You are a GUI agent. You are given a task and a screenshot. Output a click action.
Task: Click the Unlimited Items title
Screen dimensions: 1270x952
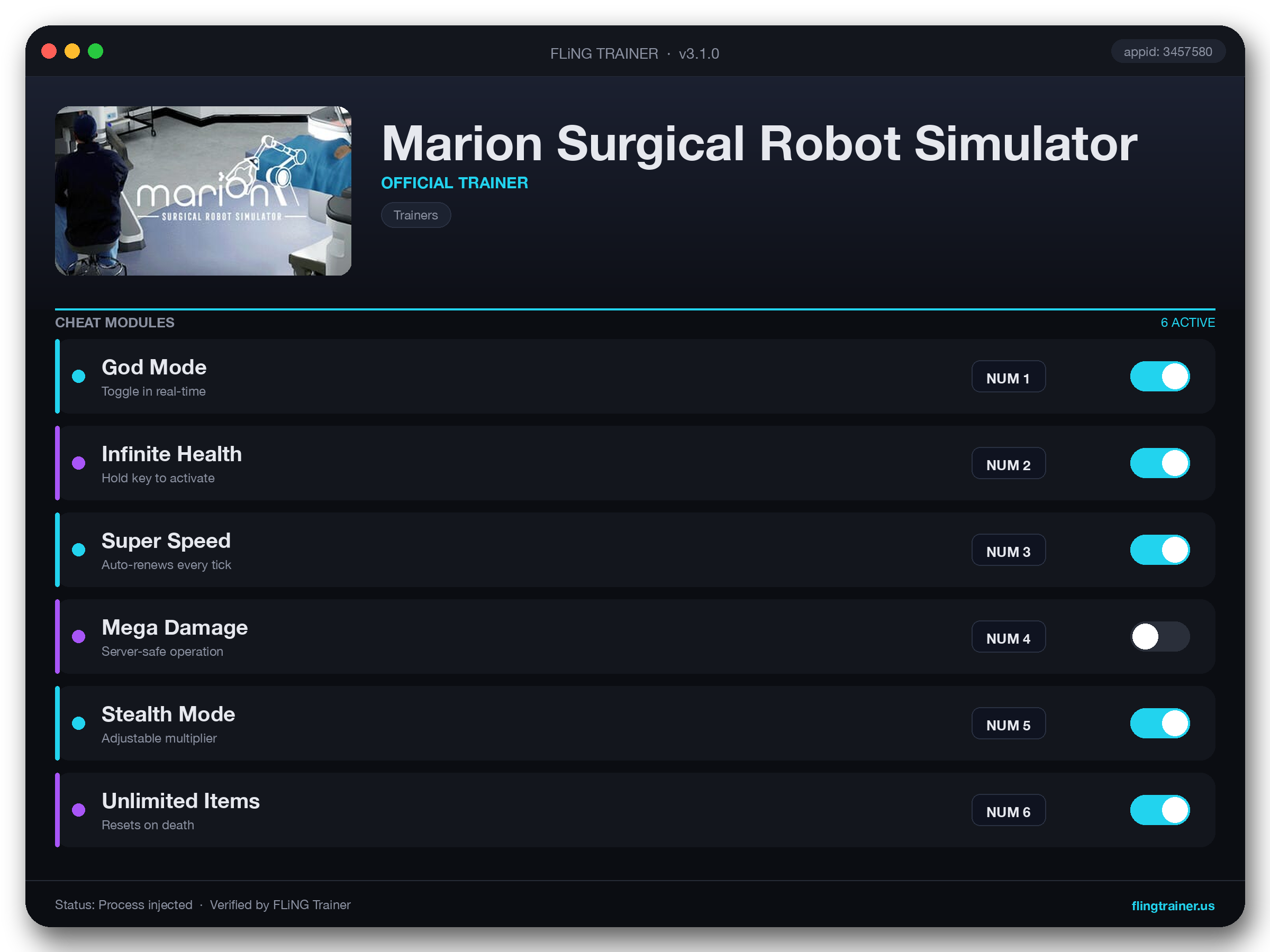[x=181, y=801]
